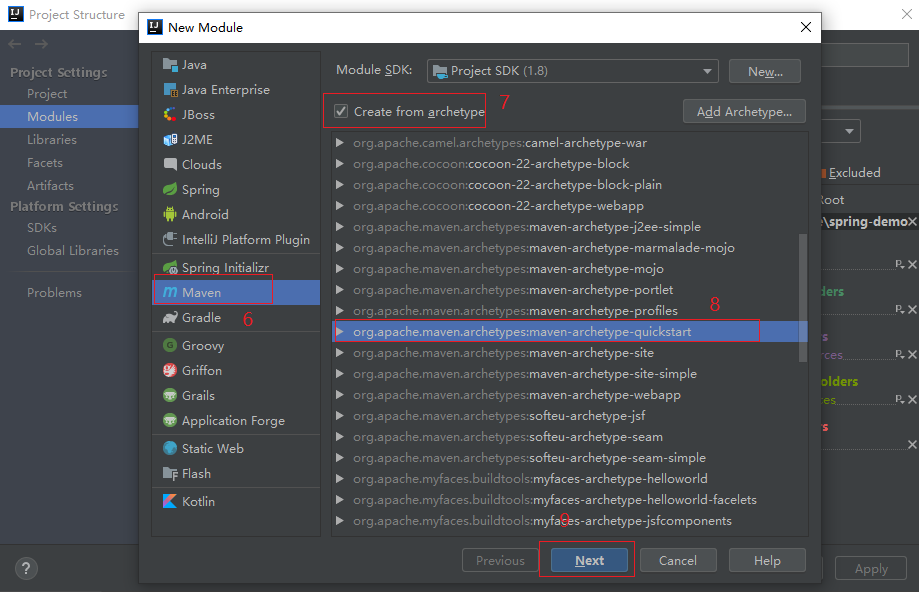919x592 pixels.
Task: Choose the JBoss module icon
Action: pyautogui.click(x=169, y=115)
